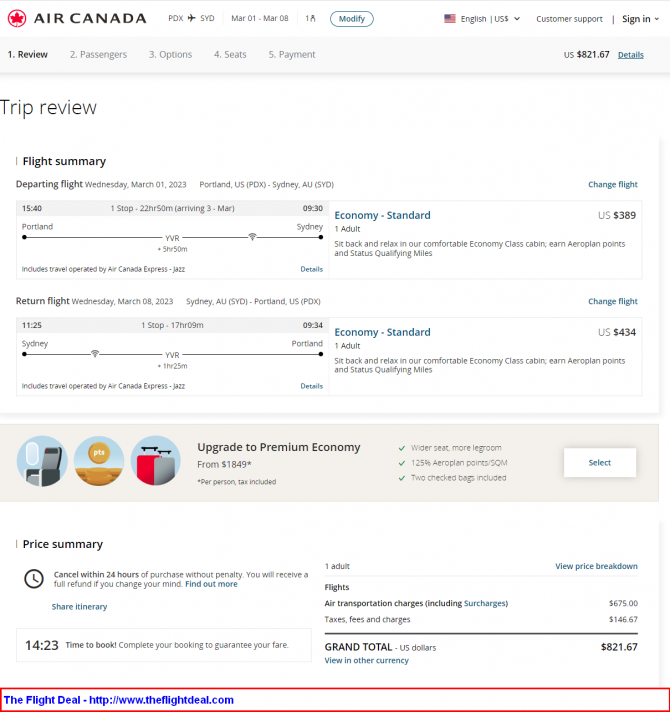Open Details for departing Portland–Sydney flight
Screen dimensions: 670x712
point(311,269)
